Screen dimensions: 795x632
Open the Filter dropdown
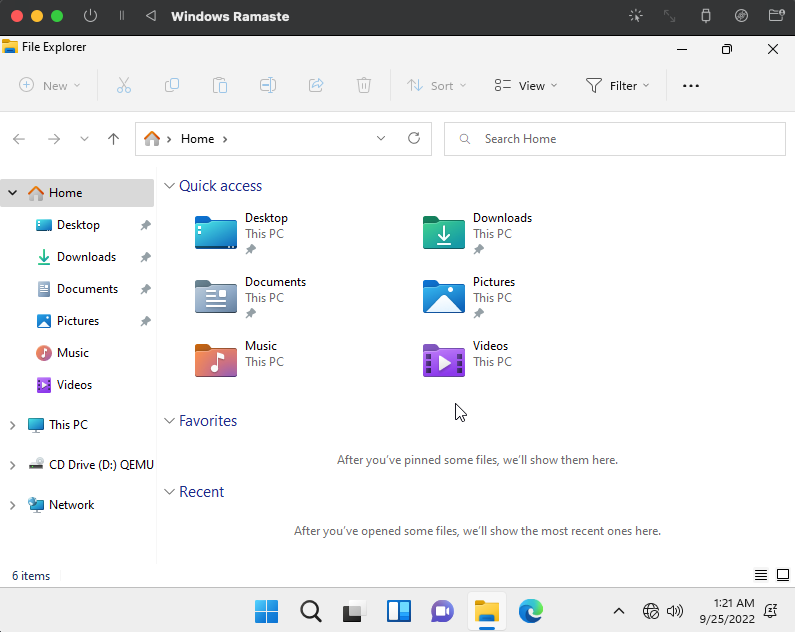click(x=618, y=86)
